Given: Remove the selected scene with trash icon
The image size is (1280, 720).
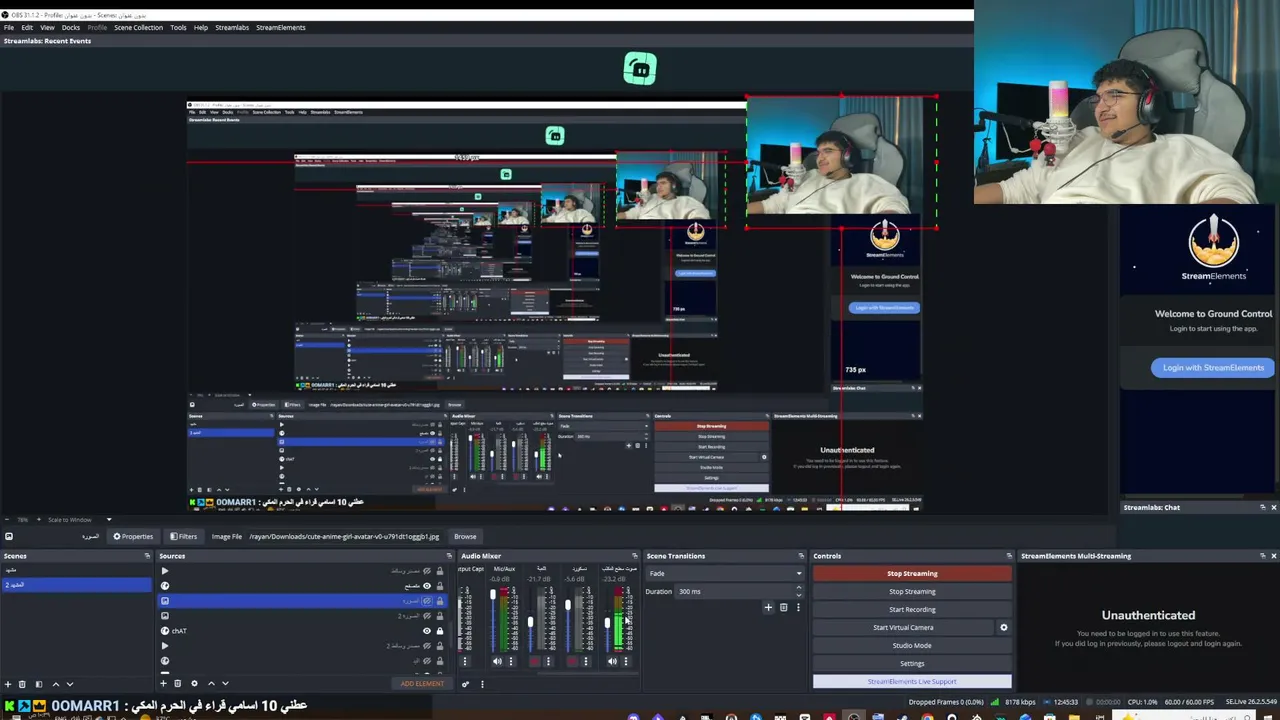Looking at the screenshot, I should coord(22,684).
